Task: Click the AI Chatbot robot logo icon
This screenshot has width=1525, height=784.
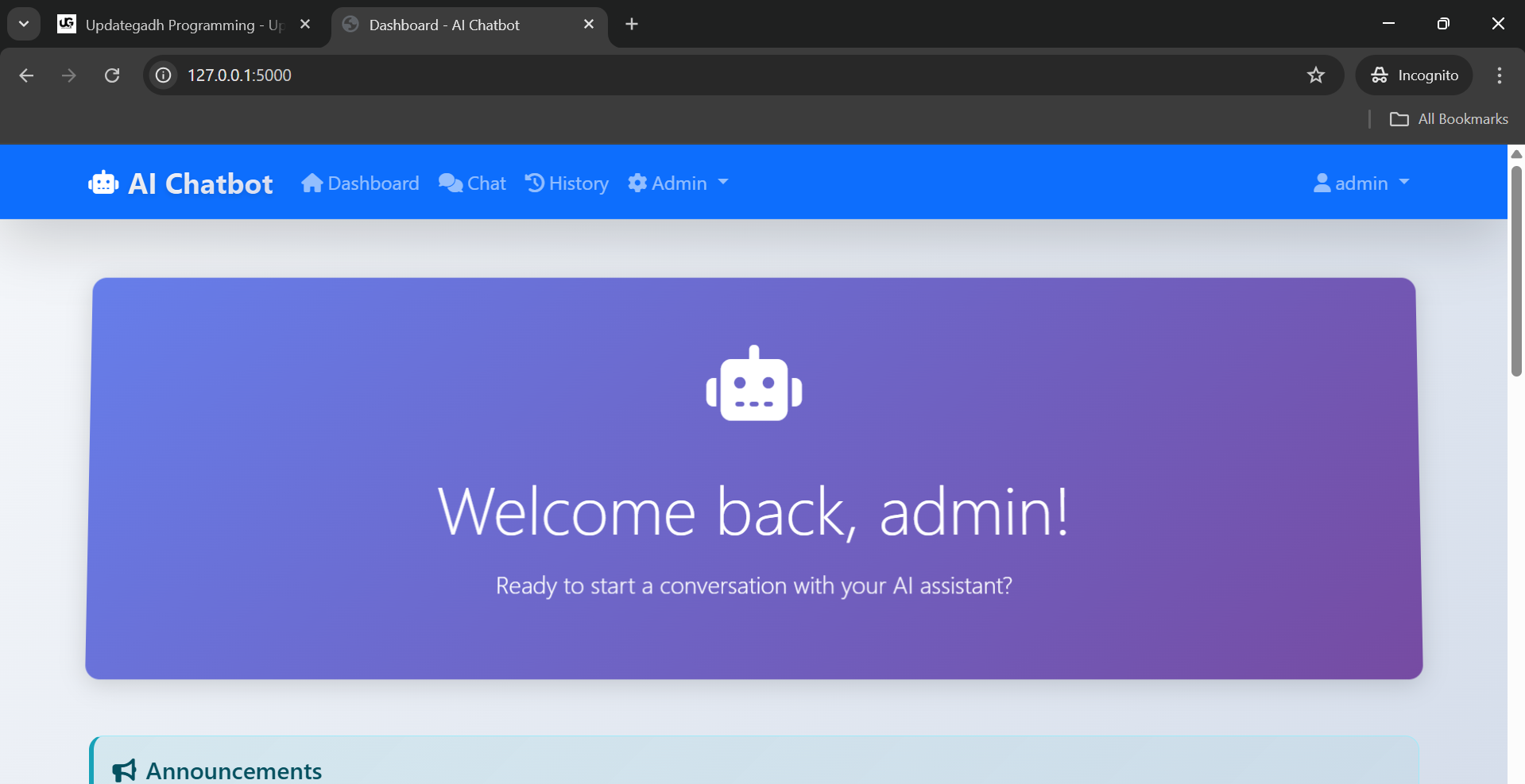Action: [x=103, y=183]
